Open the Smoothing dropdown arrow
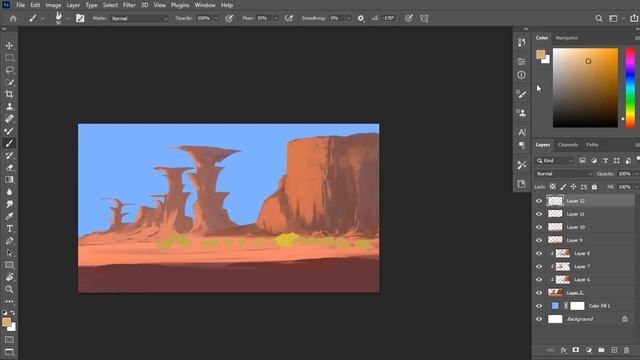The image size is (640, 360). tap(348, 18)
